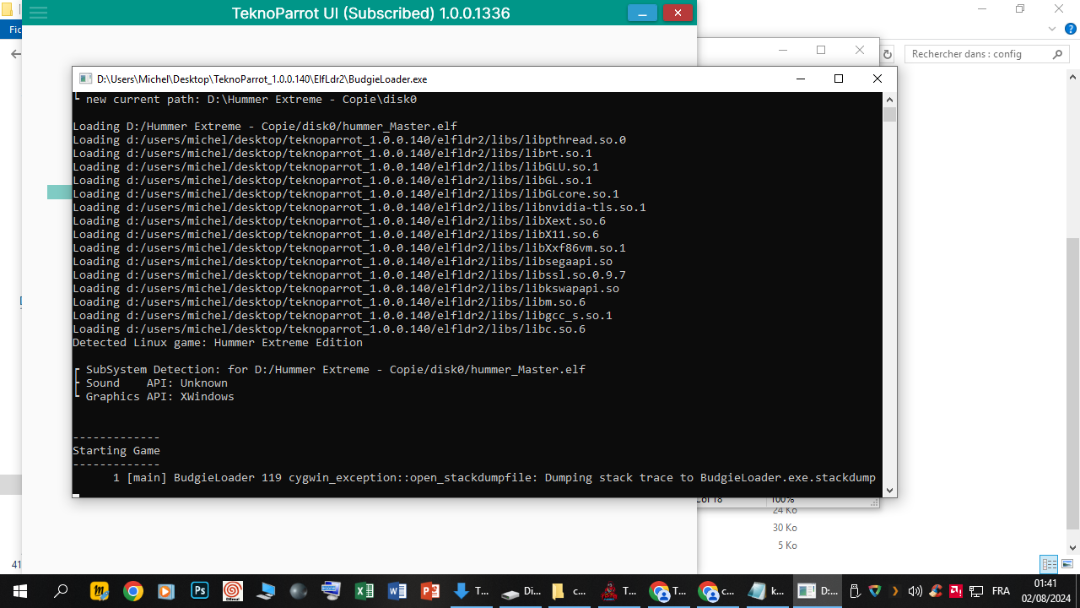Screen dimensions: 1080x608
Task: Minimize the TeknoParrot UI window
Action: (x=642, y=13)
